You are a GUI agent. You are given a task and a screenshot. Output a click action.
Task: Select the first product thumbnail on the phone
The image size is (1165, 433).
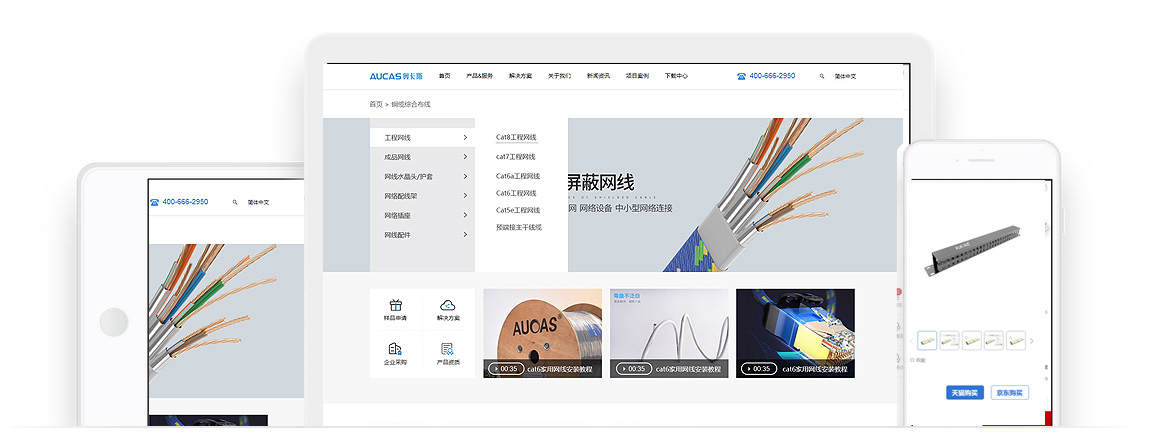927,340
